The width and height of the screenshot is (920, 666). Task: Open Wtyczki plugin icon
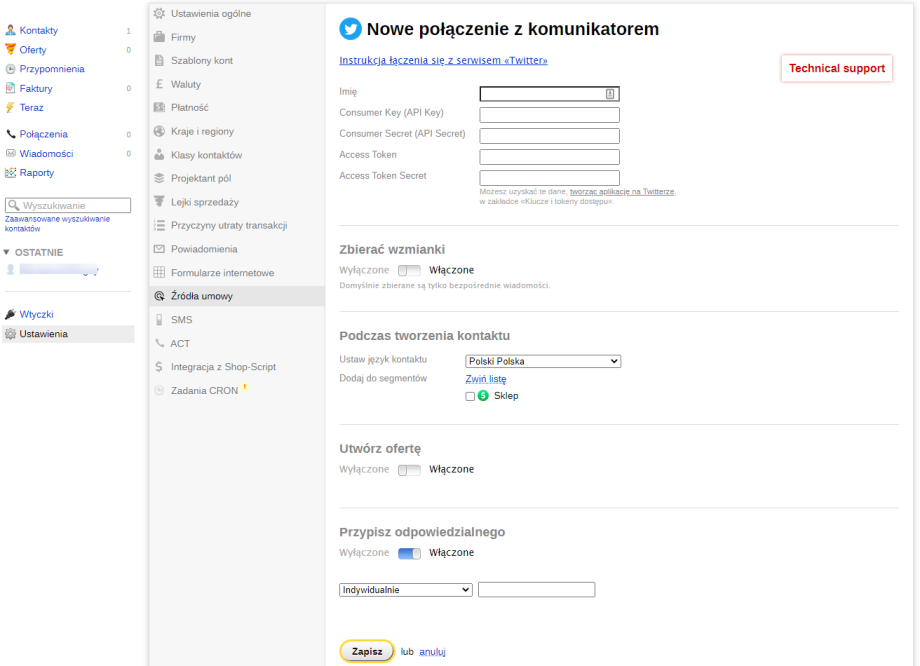(11, 314)
